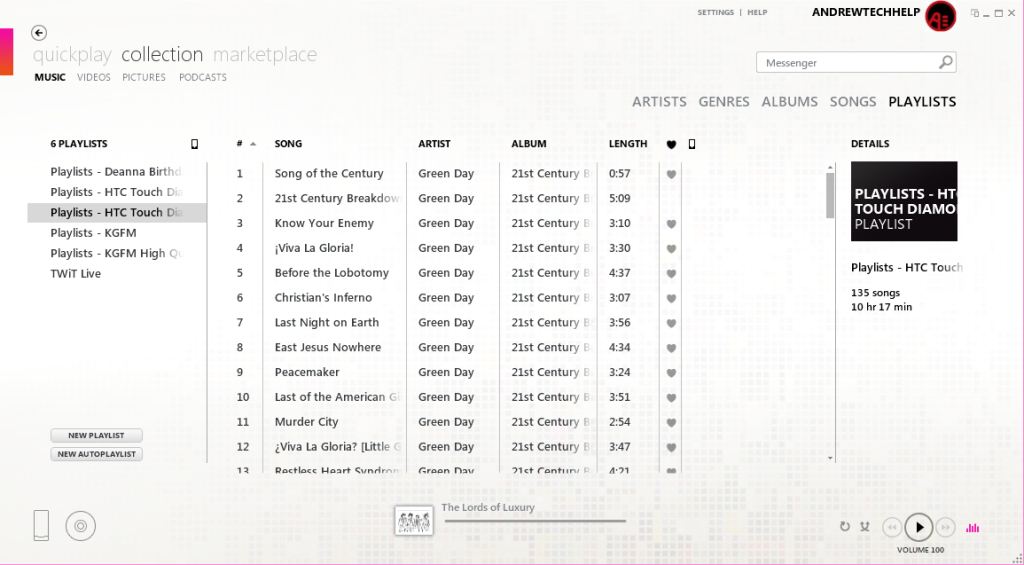Click the now playing album thumbnail
The image size is (1024, 565).
coord(413,521)
